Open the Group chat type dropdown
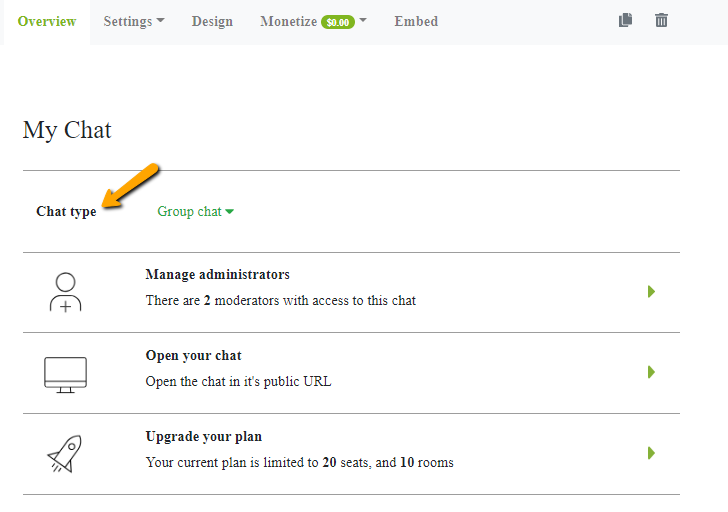This screenshot has height=512, width=728. 195,211
